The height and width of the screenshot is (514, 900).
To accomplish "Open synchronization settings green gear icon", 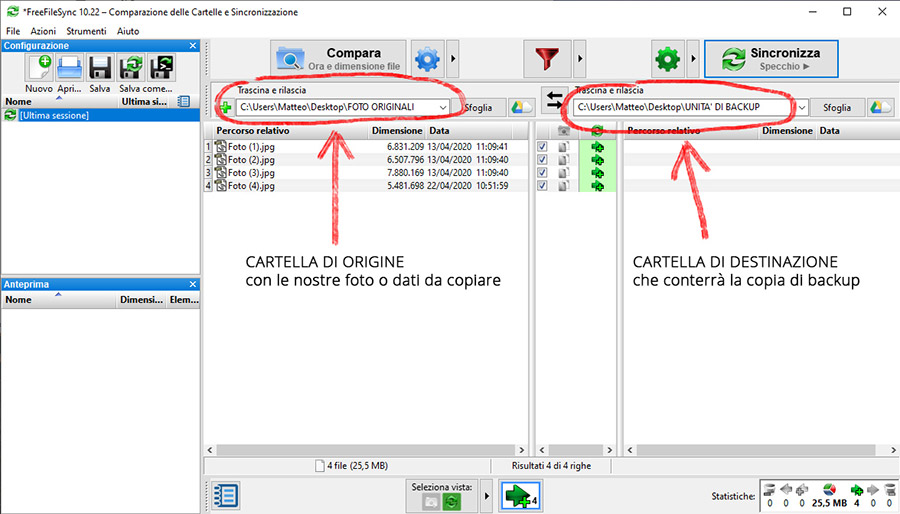I will click(x=668, y=59).
